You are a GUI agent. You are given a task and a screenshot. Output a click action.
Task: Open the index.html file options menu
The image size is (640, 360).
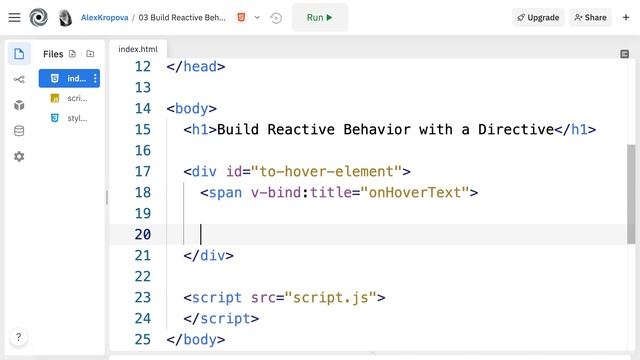click(95, 78)
